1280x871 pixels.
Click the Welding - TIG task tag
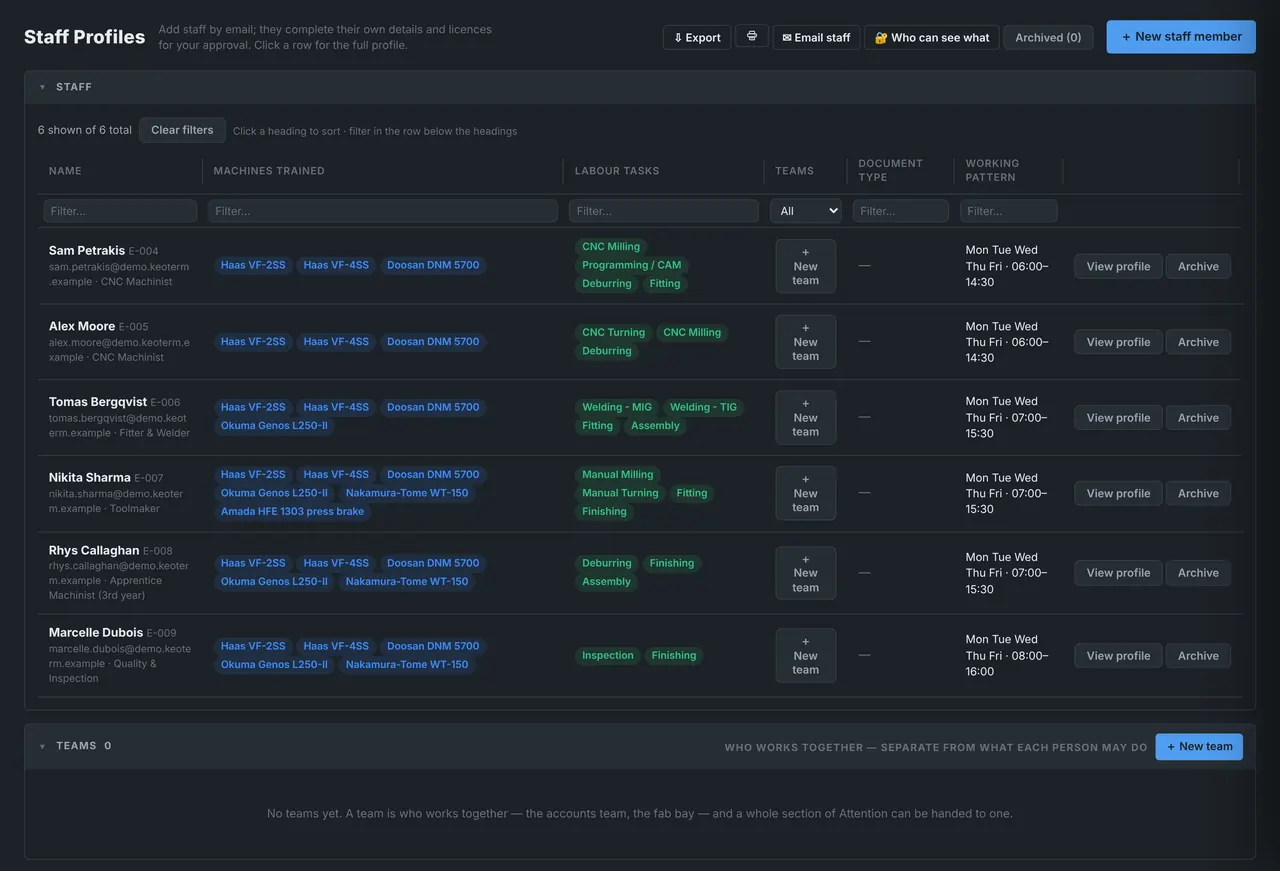point(703,407)
